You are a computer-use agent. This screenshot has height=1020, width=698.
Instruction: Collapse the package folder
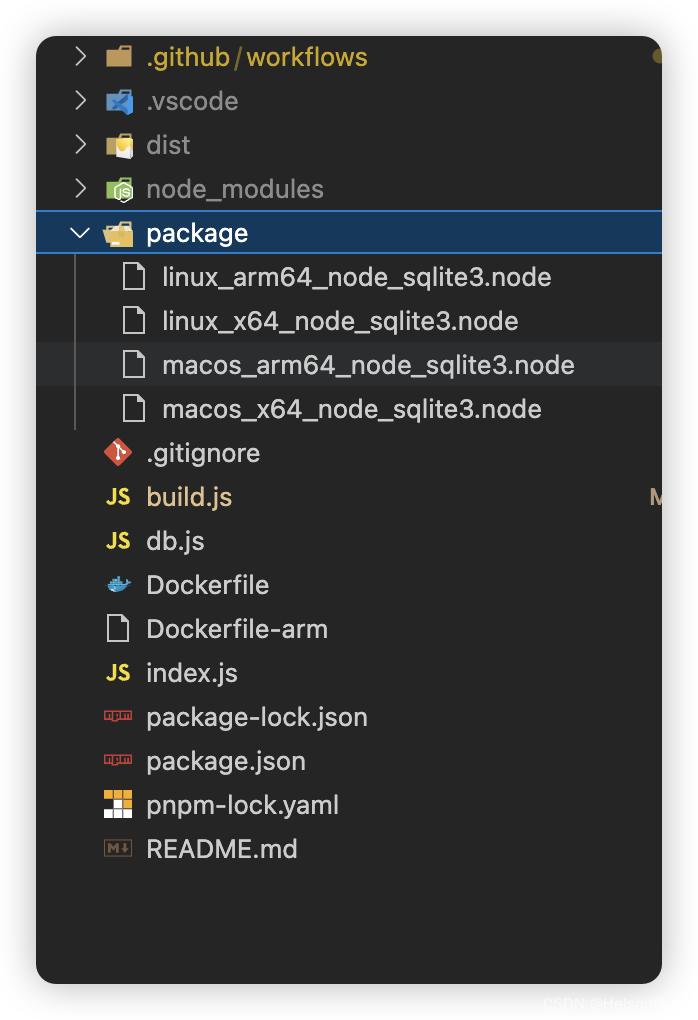(x=80, y=233)
